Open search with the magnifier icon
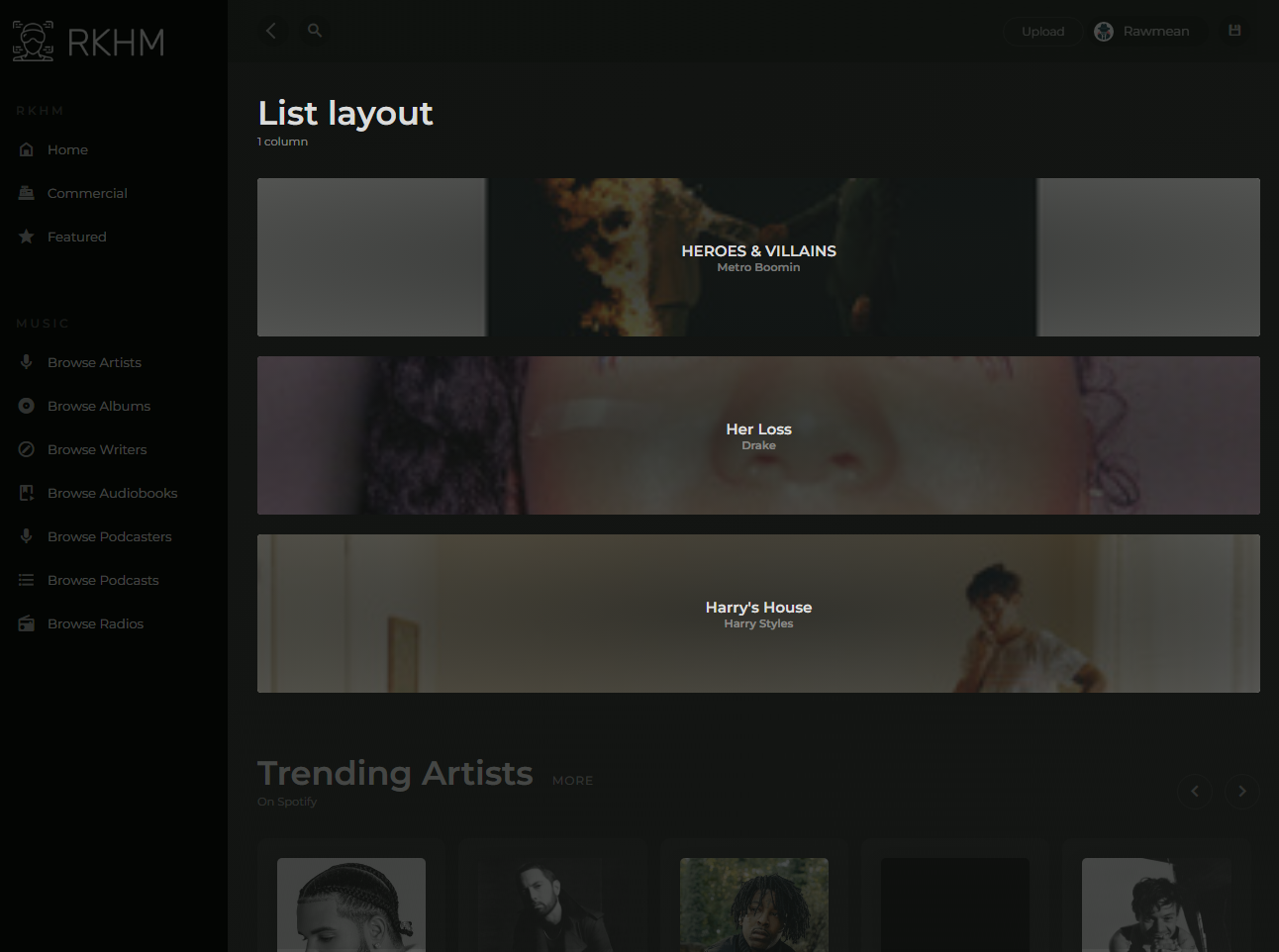Screen dimensions: 1279x952 (x=315, y=31)
